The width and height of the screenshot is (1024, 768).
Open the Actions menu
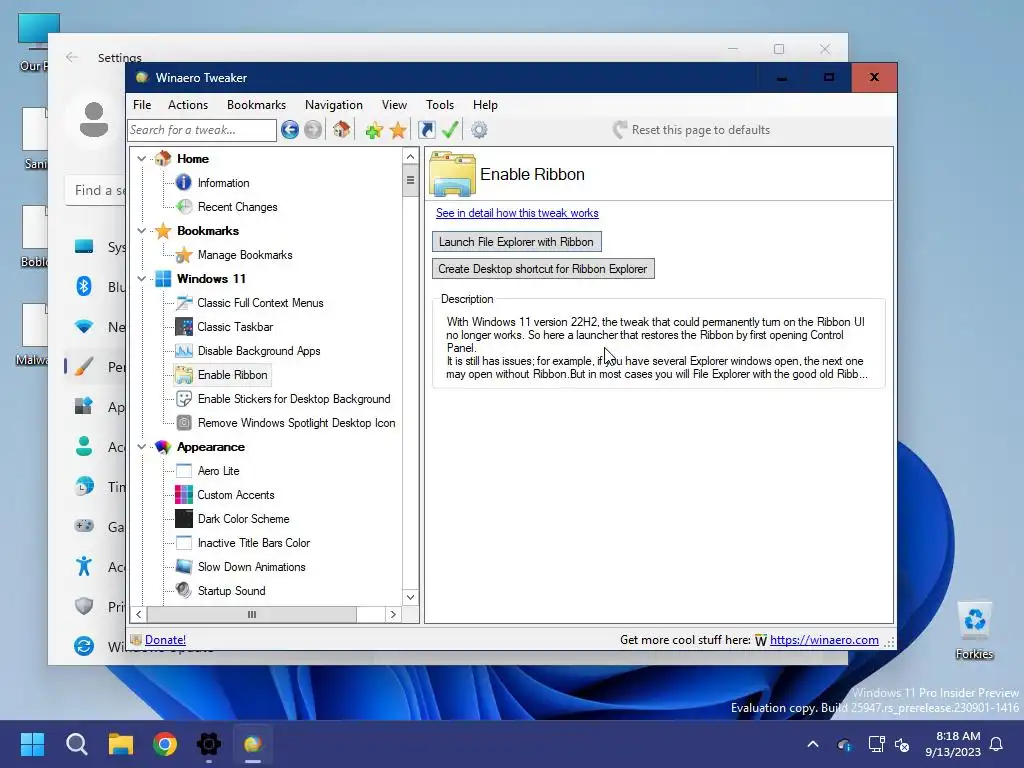tap(187, 104)
